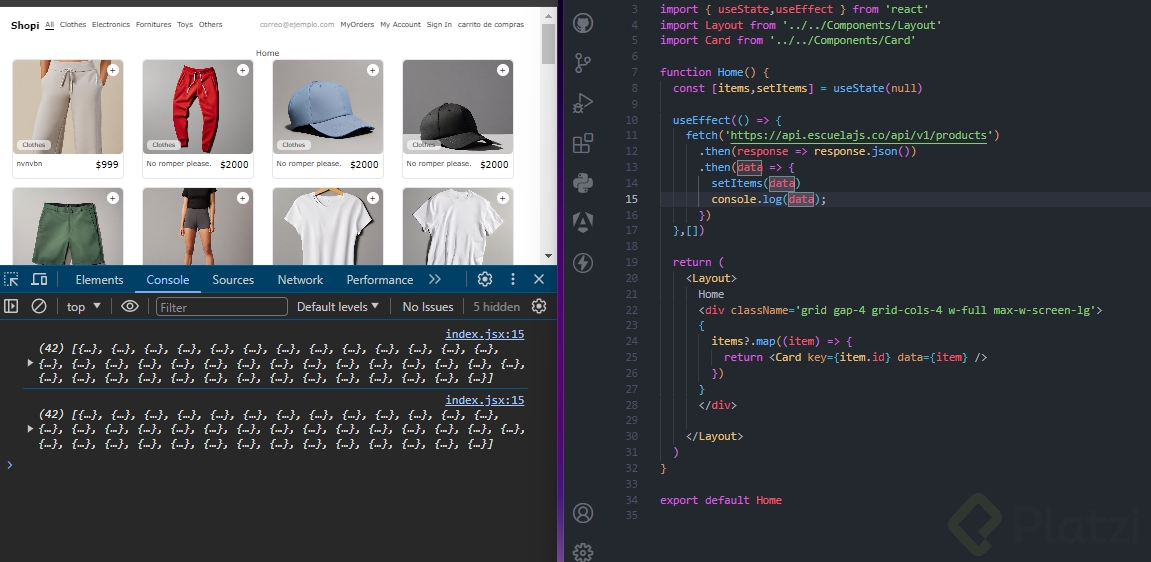Image resolution: width=1151 pixels, height=562 pixels.
Task: Open the 'Default levels' log dropdown
Action: (x=338, y=307)
